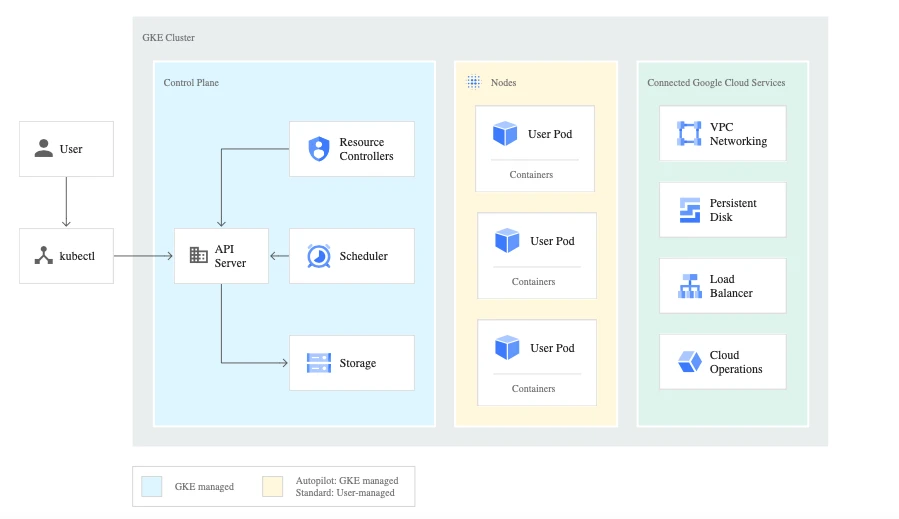The image size is (899, 519).
Task: Click the Load Balancer icon
Action: pos(690,286)
